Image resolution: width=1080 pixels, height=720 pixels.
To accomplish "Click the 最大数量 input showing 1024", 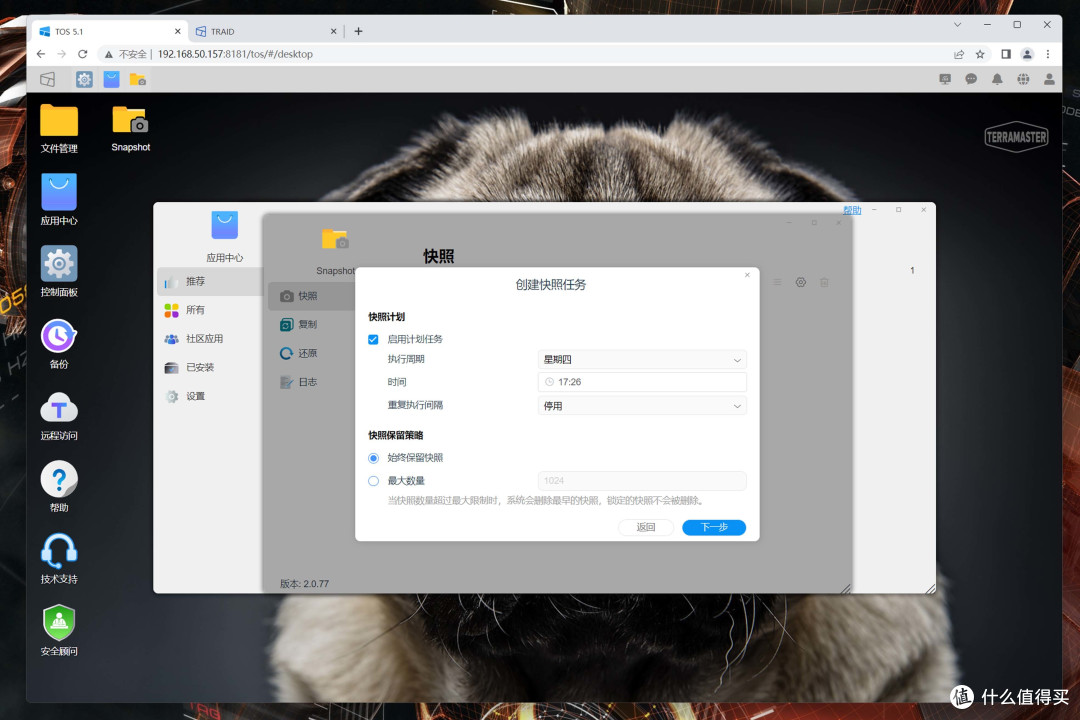I will pyautogui.click(x=642, y=481).
